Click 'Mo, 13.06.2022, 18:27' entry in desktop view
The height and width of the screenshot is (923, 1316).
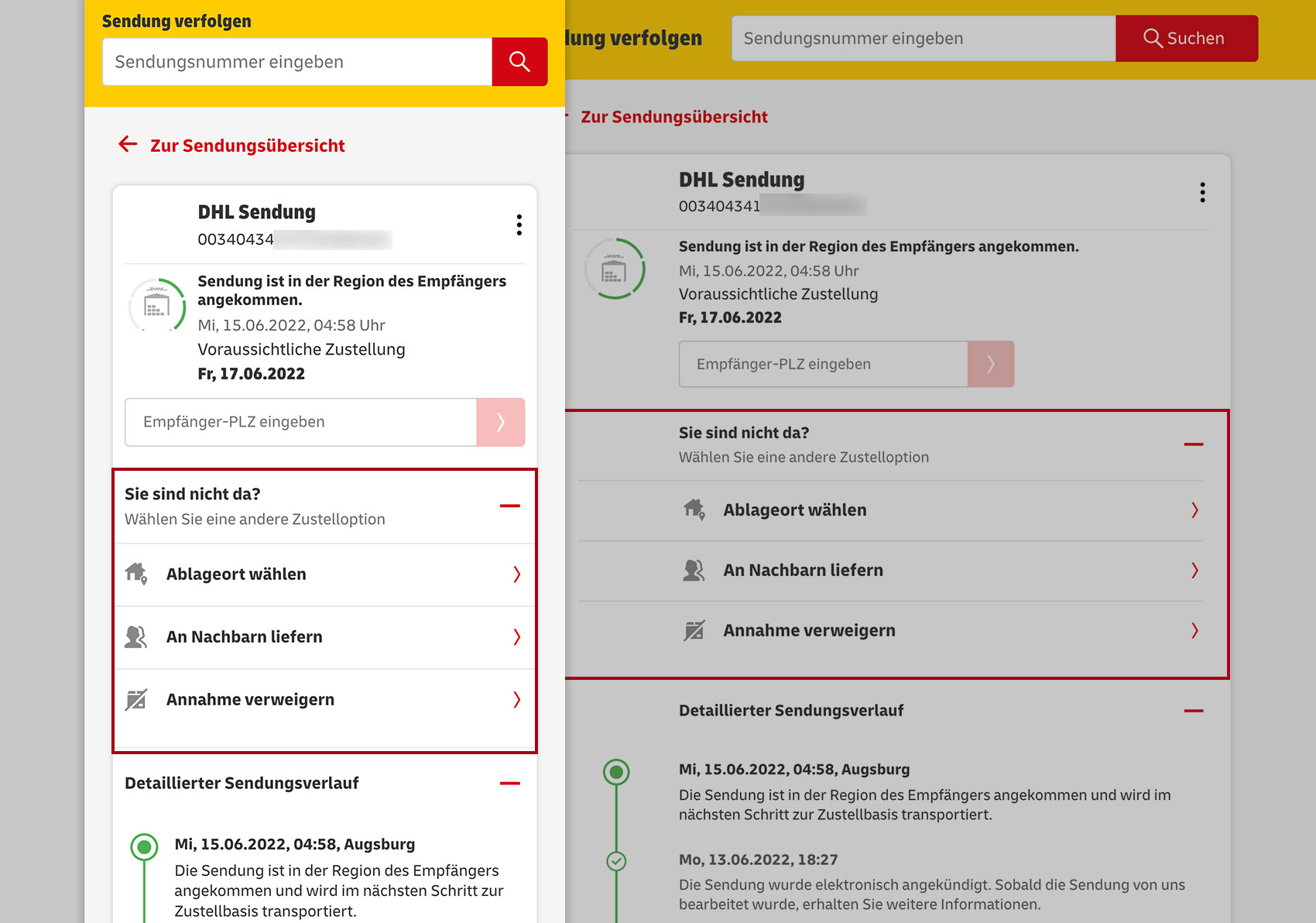tap(759, 860)
